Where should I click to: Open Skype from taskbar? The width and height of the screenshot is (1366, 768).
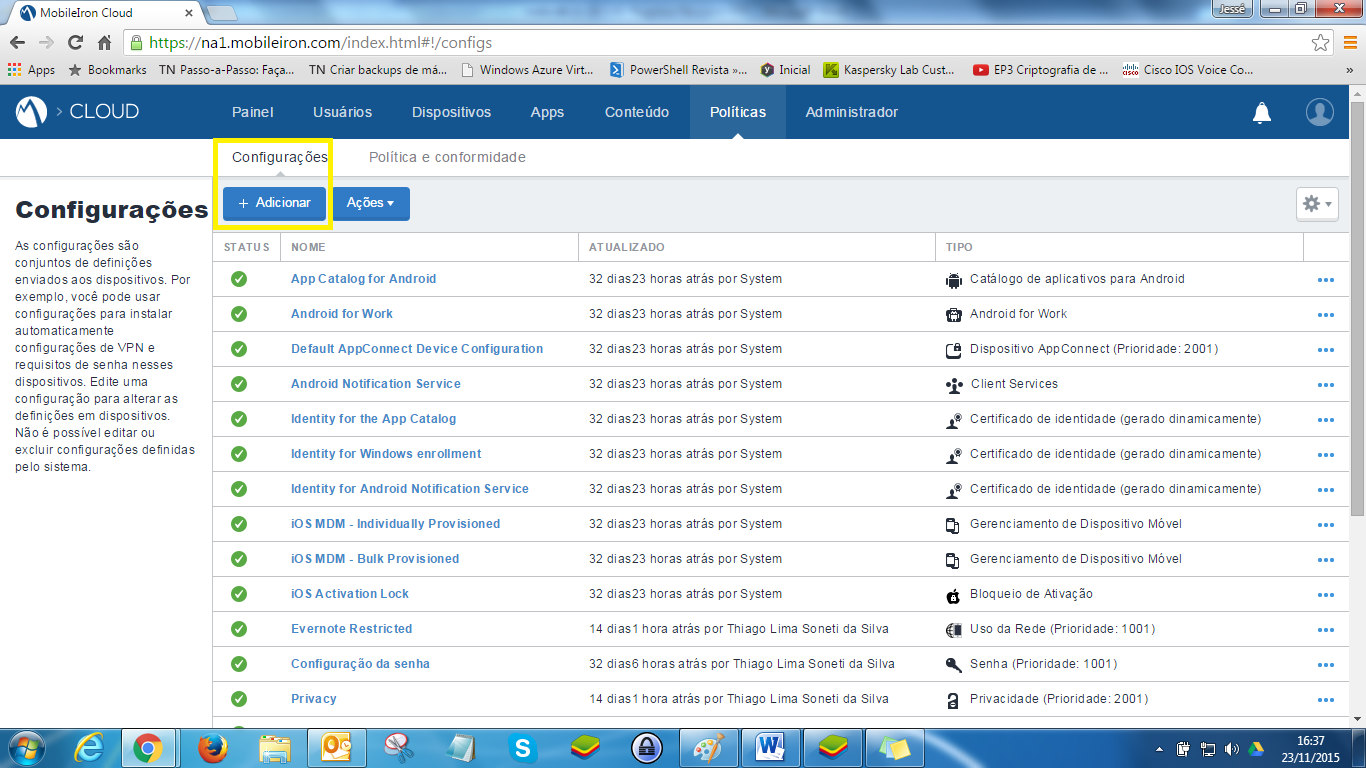[x=522, y=748]
